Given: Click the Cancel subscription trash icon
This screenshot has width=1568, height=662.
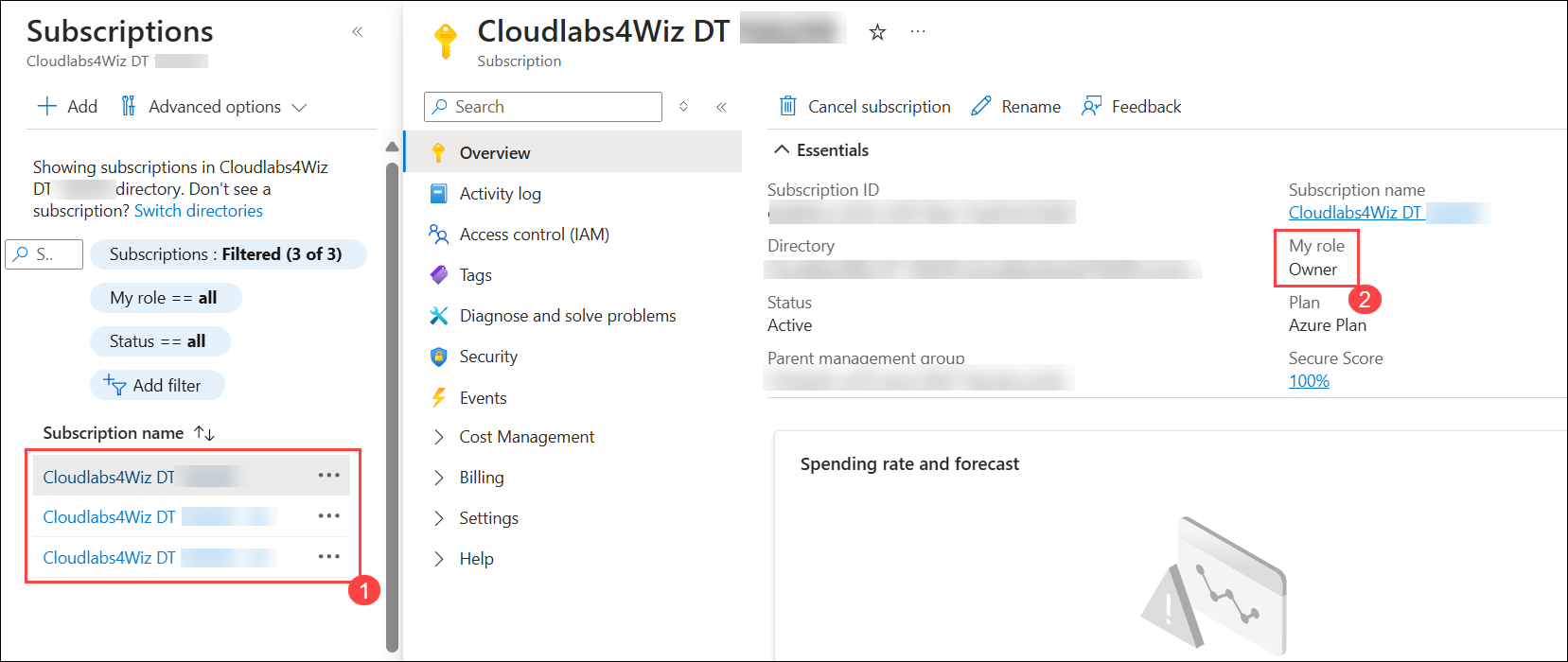Looking at the screenshot, I should [x=787, y=106].
